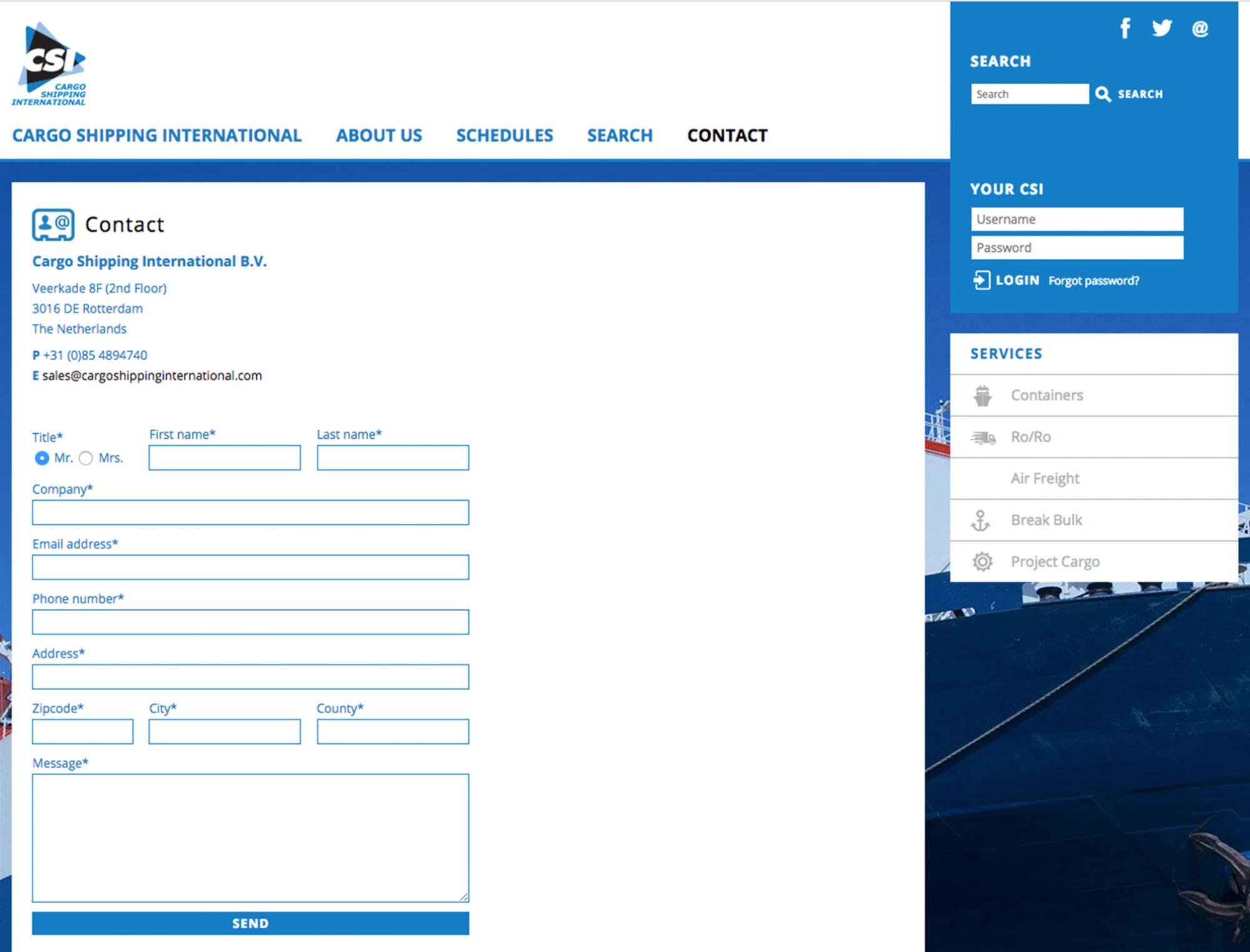Click the sales email address link
This screenshot has height=952, width=1250.
coord(152,376)
